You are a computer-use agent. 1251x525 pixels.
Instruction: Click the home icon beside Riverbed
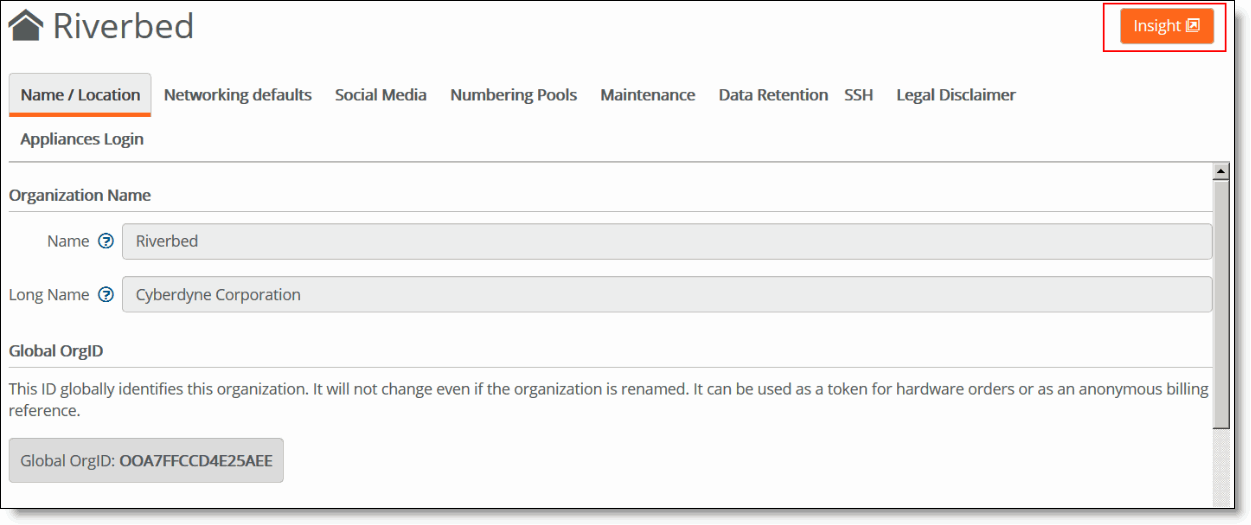point(26,26)
